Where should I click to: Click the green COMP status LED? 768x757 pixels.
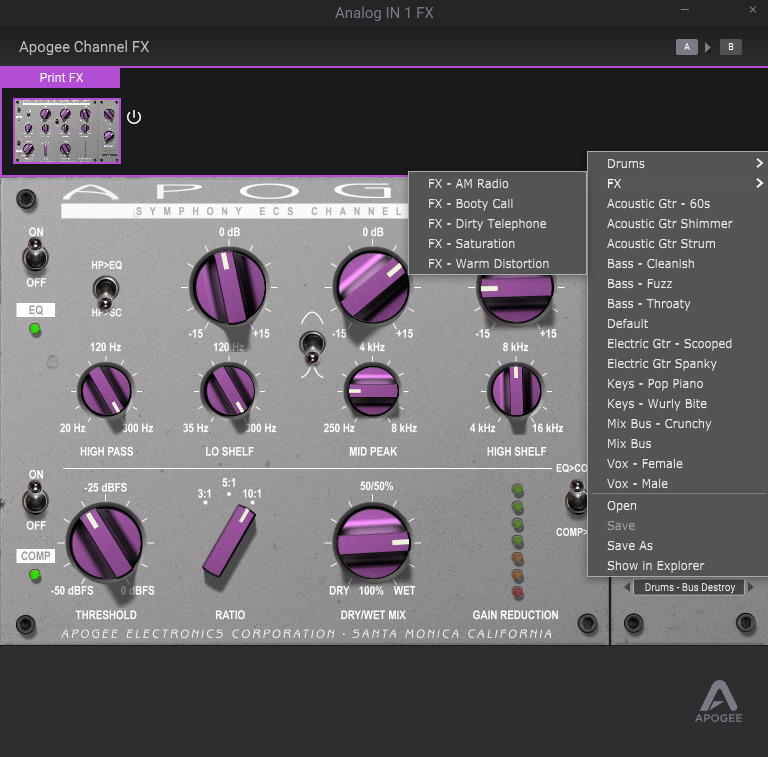(x=35, y=574)
